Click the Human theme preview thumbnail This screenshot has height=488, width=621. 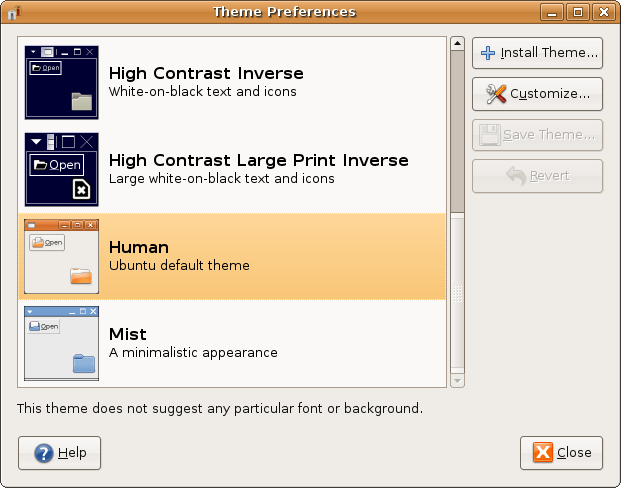point(61,256)
